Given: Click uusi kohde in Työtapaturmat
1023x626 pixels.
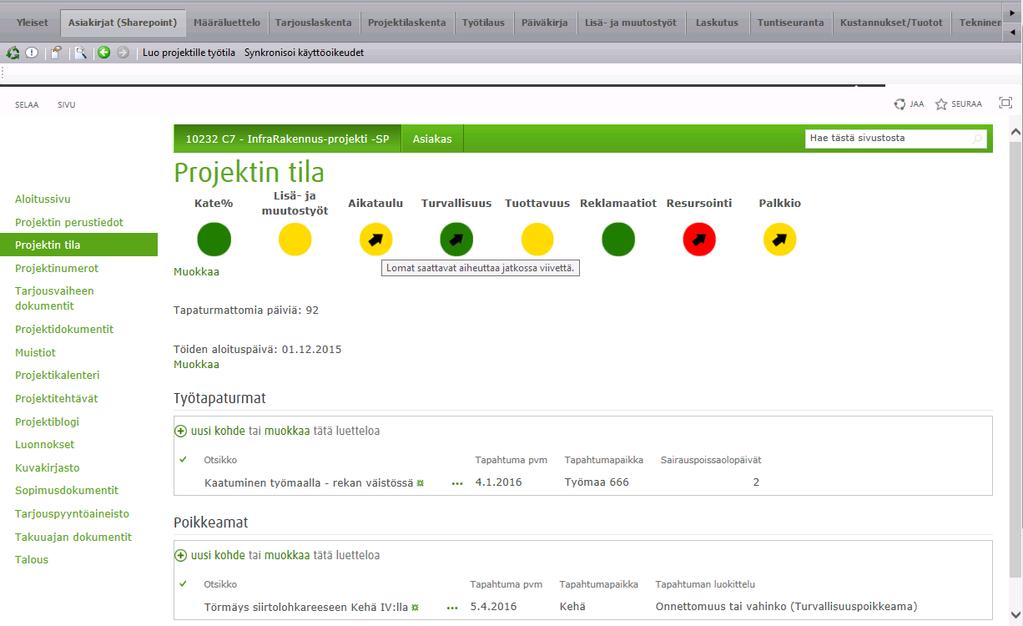Looking at the screenshot, I should pos(218,431).
